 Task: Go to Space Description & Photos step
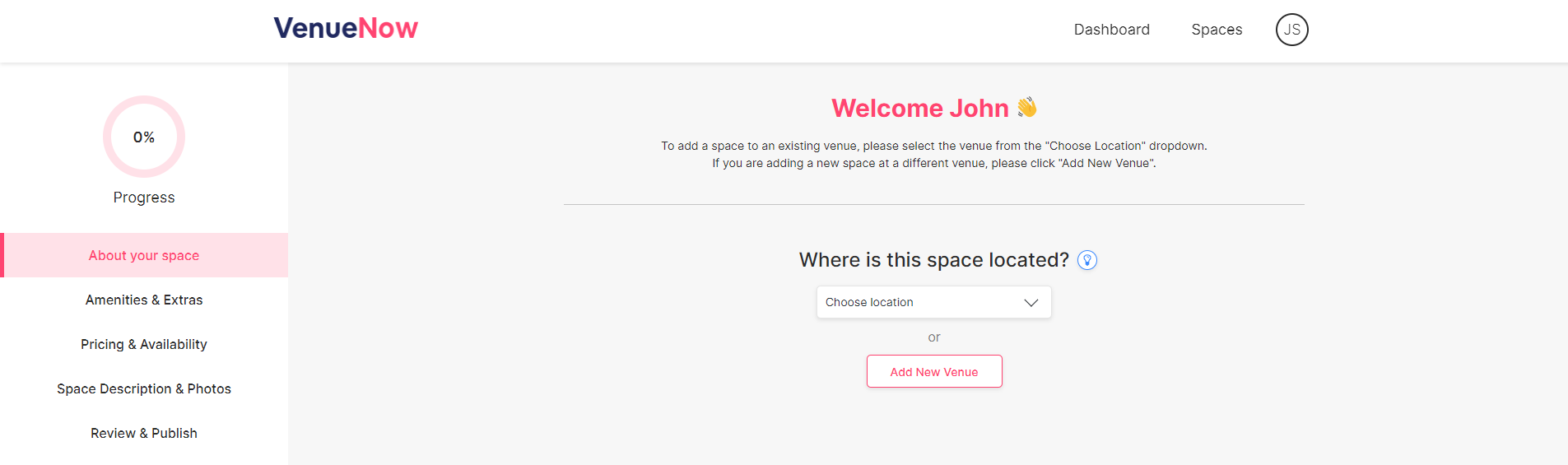144,388
